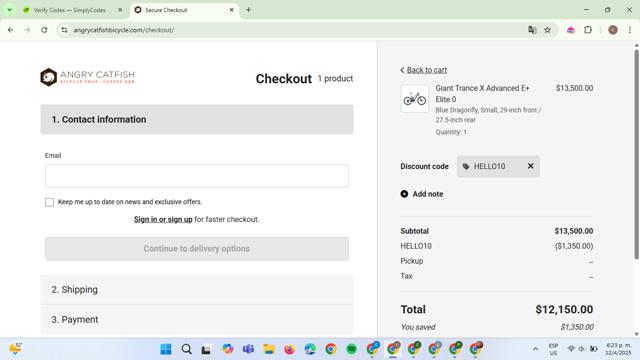Check Keep me up to date checkbox
The image size is (640, 360).
tap(49, 202)
